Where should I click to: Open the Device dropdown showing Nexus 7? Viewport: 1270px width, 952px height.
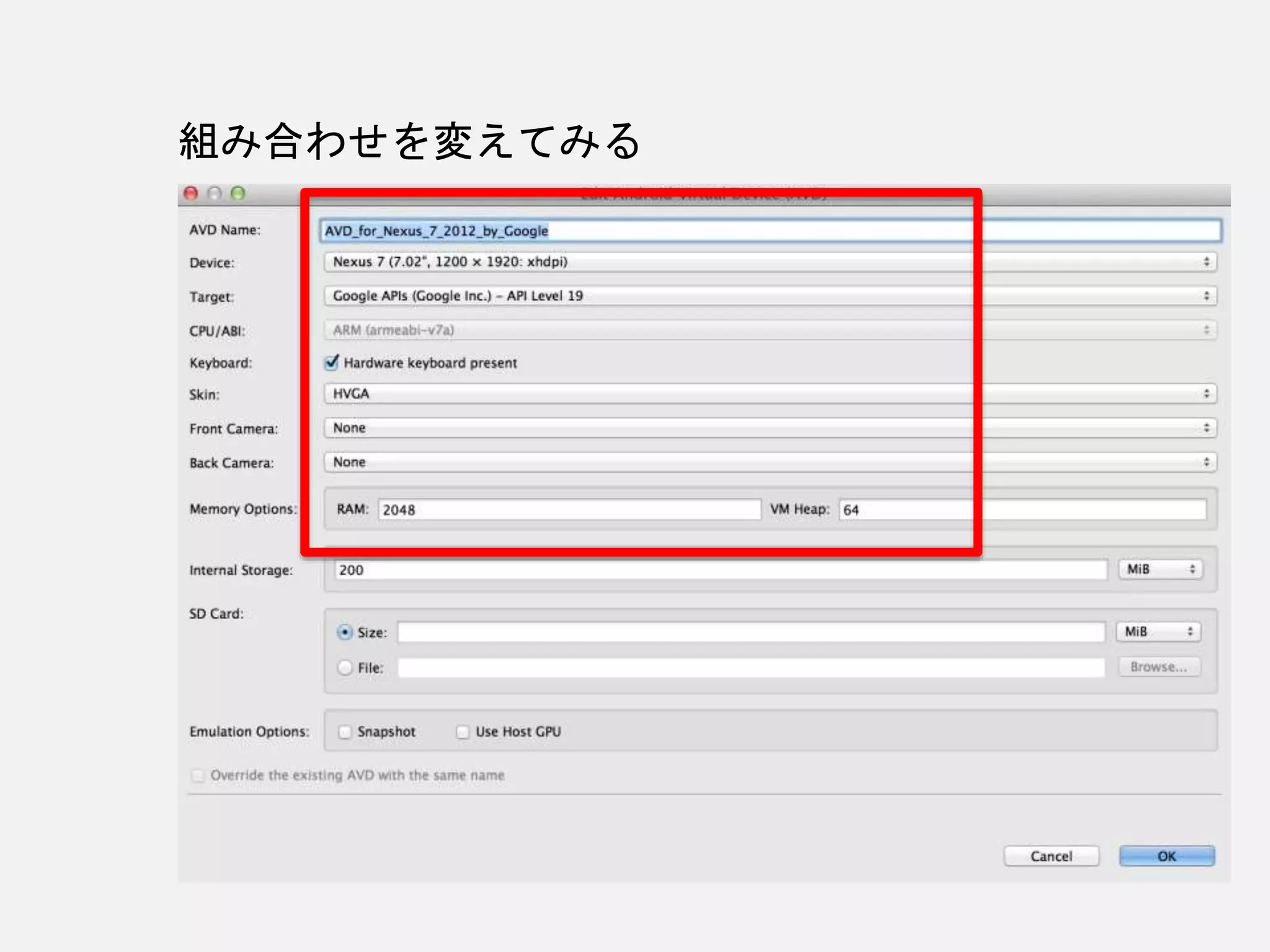point(770,262)
